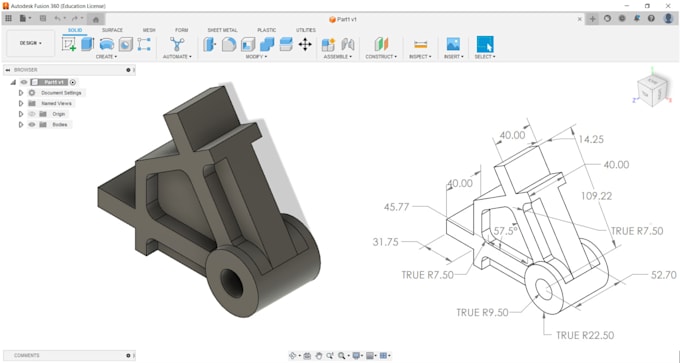Open the MODIFY dropdown menu

click(x=256, y=57)
